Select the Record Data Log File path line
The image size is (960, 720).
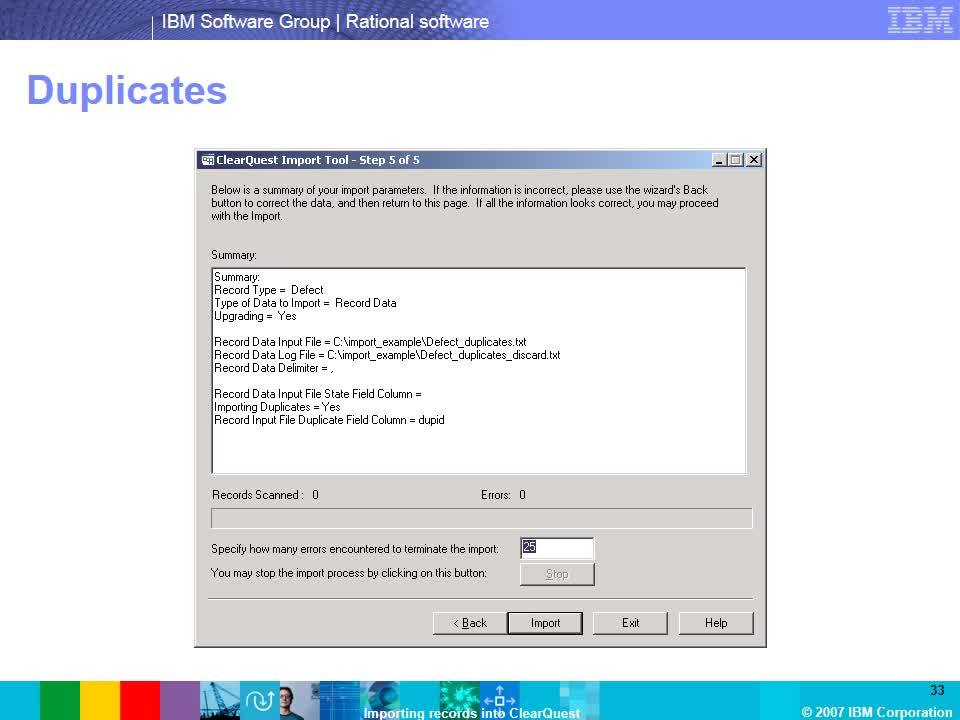[x=387, y=354]
